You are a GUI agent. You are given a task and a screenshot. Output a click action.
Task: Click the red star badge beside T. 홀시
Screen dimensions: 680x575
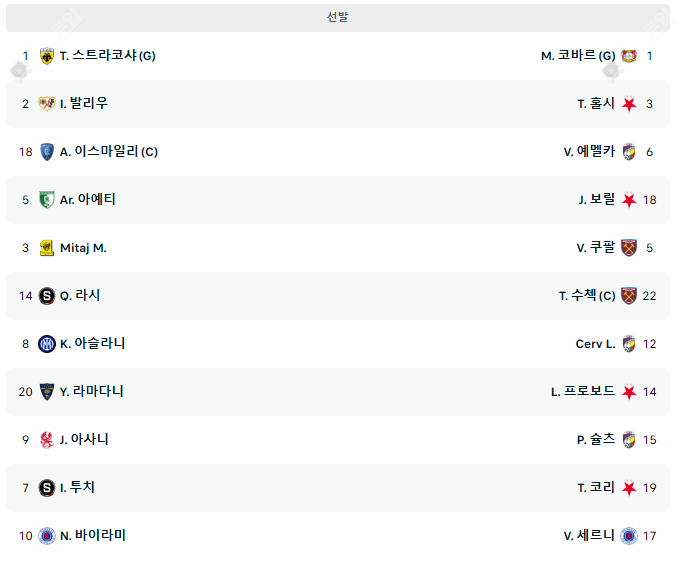click(x=628, y=104)
